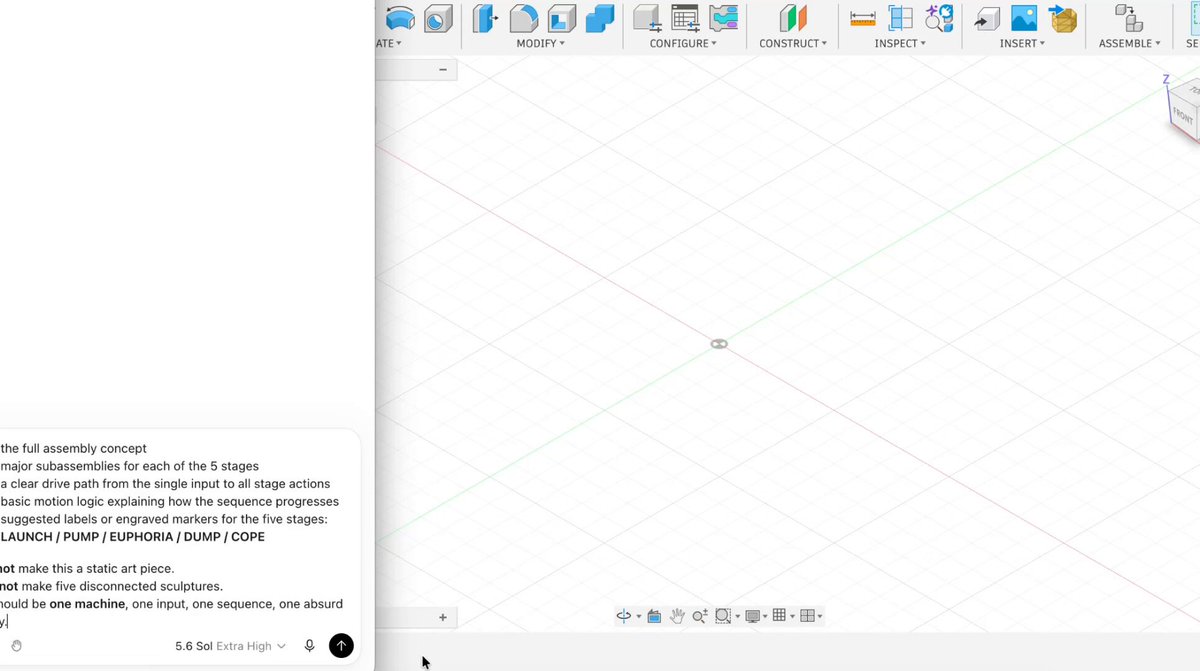Open the CONFIGURE dropdown menu

(683, 44)
